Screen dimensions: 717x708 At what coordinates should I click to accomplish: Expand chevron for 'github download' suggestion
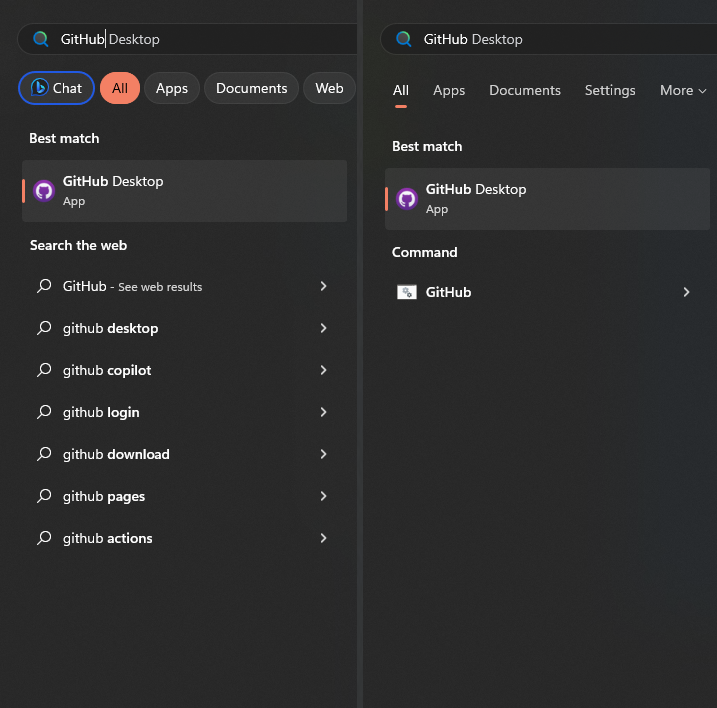(323, 454)
